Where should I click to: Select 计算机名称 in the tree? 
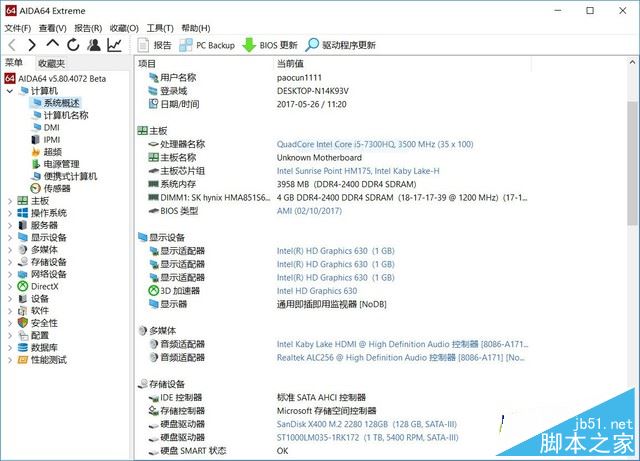click(60, 115)
